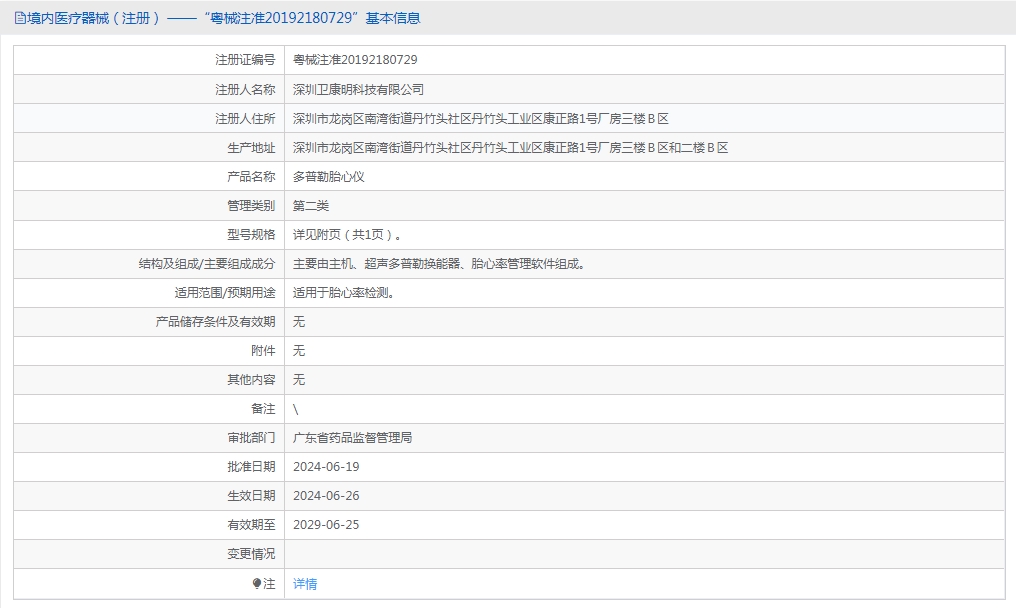Click the 生产地址 address value ending 二楼B区

pos(511,148)
